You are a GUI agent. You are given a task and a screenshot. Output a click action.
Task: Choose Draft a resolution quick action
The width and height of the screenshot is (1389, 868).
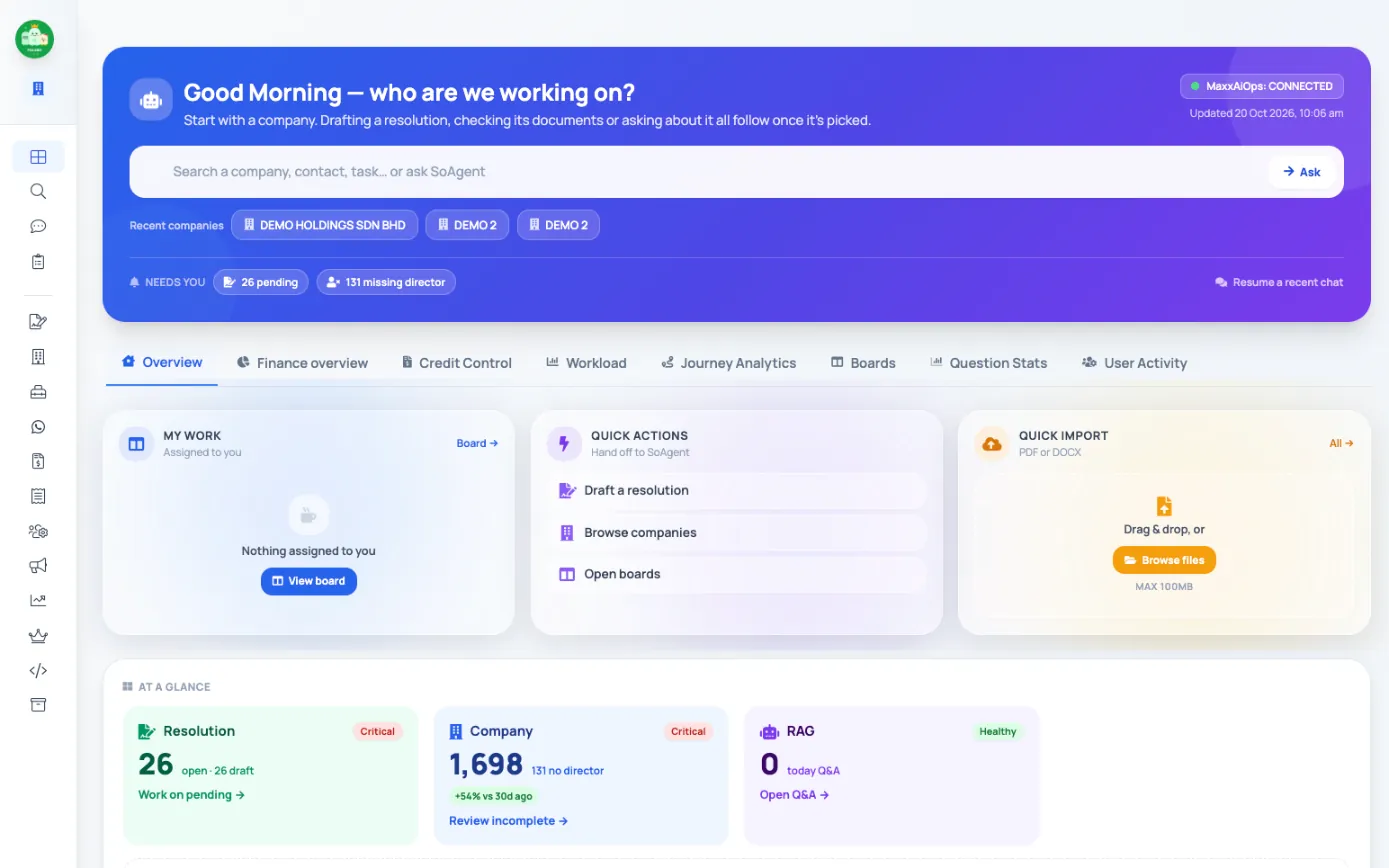coord(737,491)
